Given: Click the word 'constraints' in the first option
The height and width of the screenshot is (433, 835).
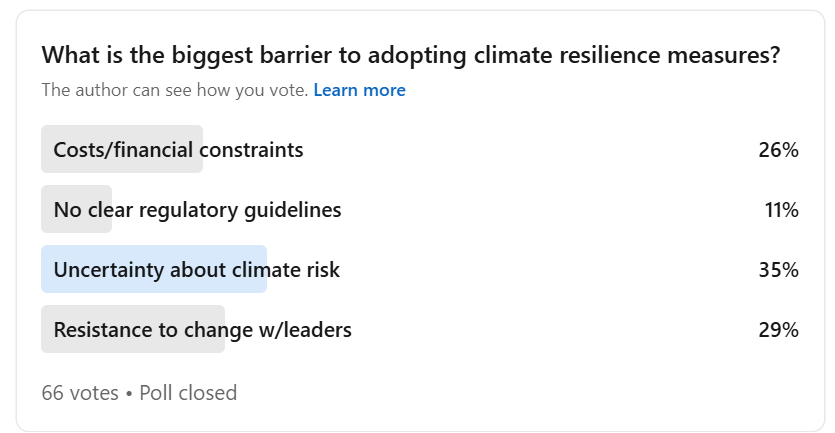Looking at the screenshot, I should tap(251, 150).
